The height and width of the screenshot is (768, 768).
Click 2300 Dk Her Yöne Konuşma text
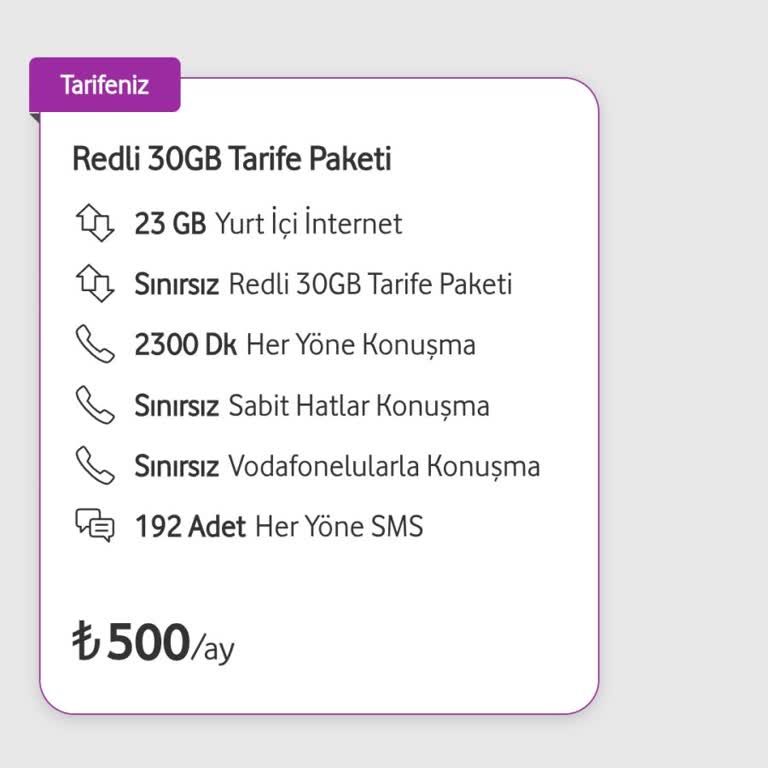(305, 345)
